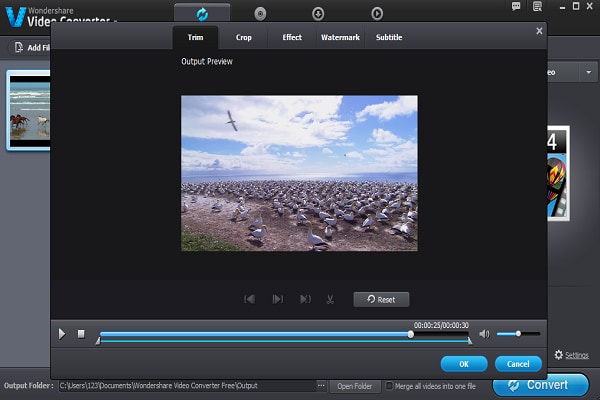Jump to previous frame marker icon

(x=249, y=299)
